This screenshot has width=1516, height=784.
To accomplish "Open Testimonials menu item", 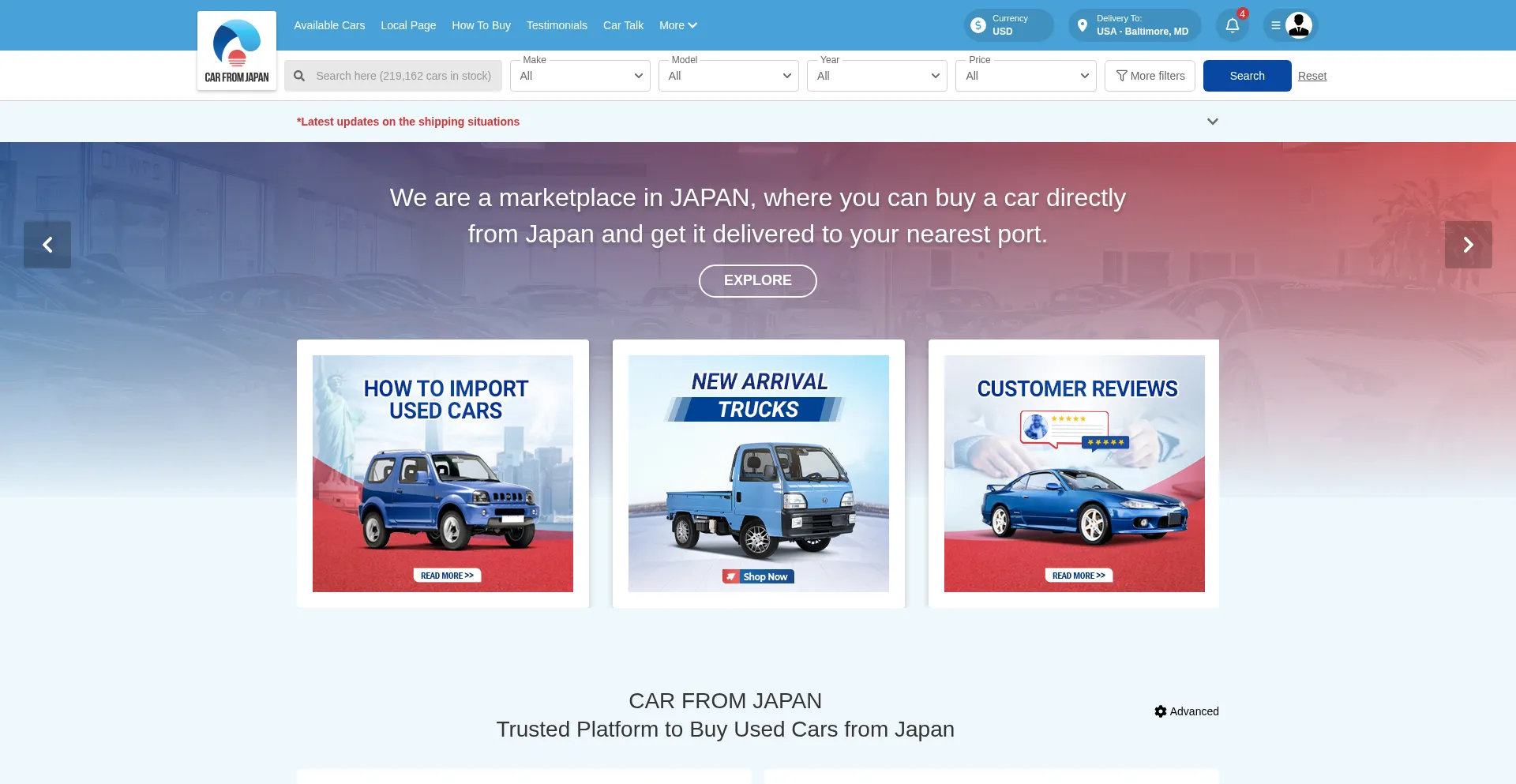I will click(x=557, y=25).
